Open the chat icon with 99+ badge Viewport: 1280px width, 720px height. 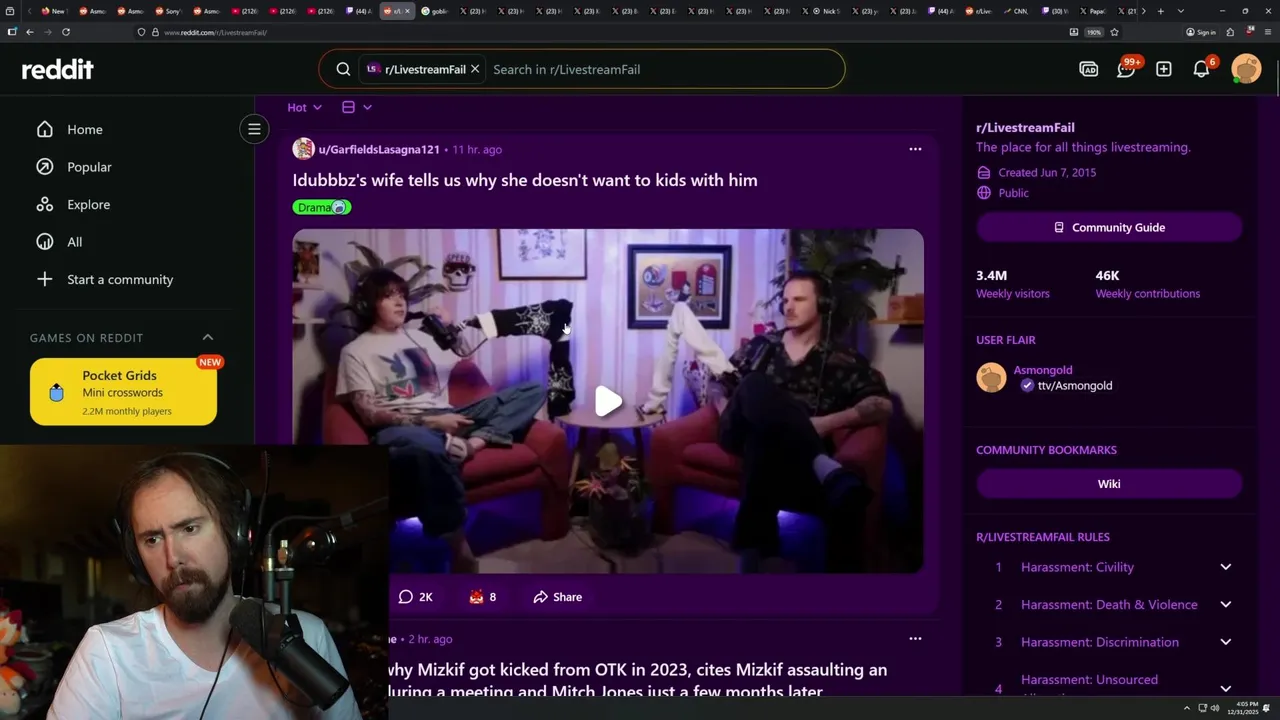(x=1126, y=68)
